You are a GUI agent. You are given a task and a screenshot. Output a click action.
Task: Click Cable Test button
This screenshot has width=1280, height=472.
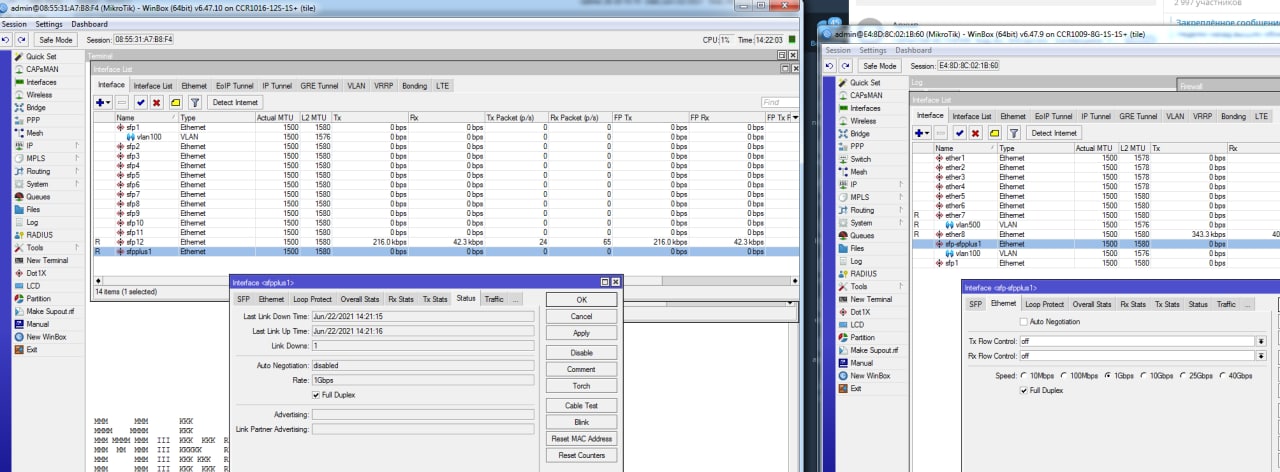coord(581,406)
